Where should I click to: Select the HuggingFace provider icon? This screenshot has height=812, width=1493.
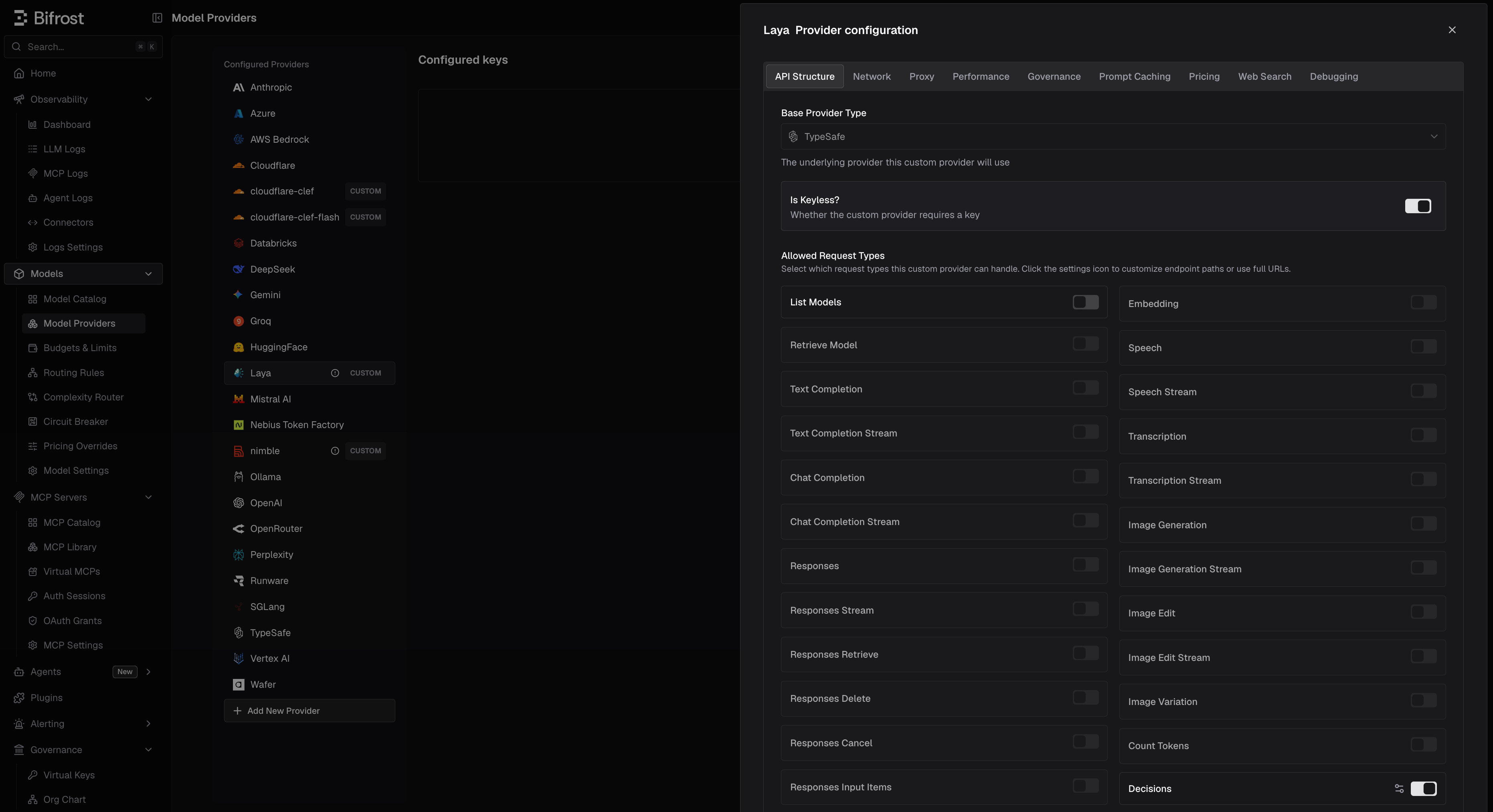click(x=238, y=347)
